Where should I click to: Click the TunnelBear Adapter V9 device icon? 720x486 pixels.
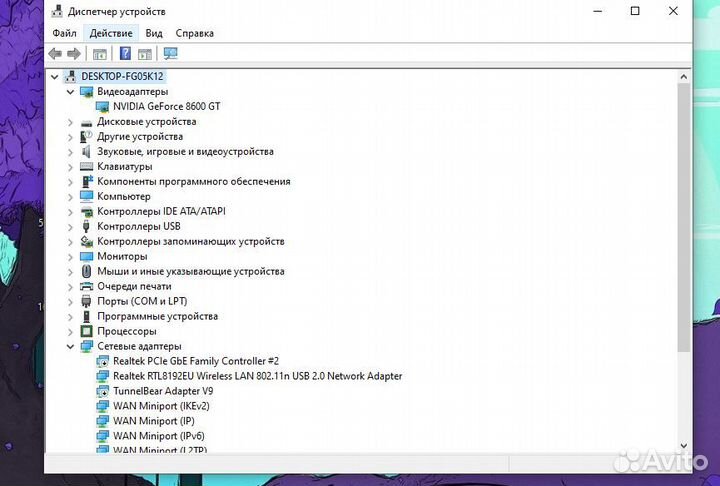pos(102,391)
